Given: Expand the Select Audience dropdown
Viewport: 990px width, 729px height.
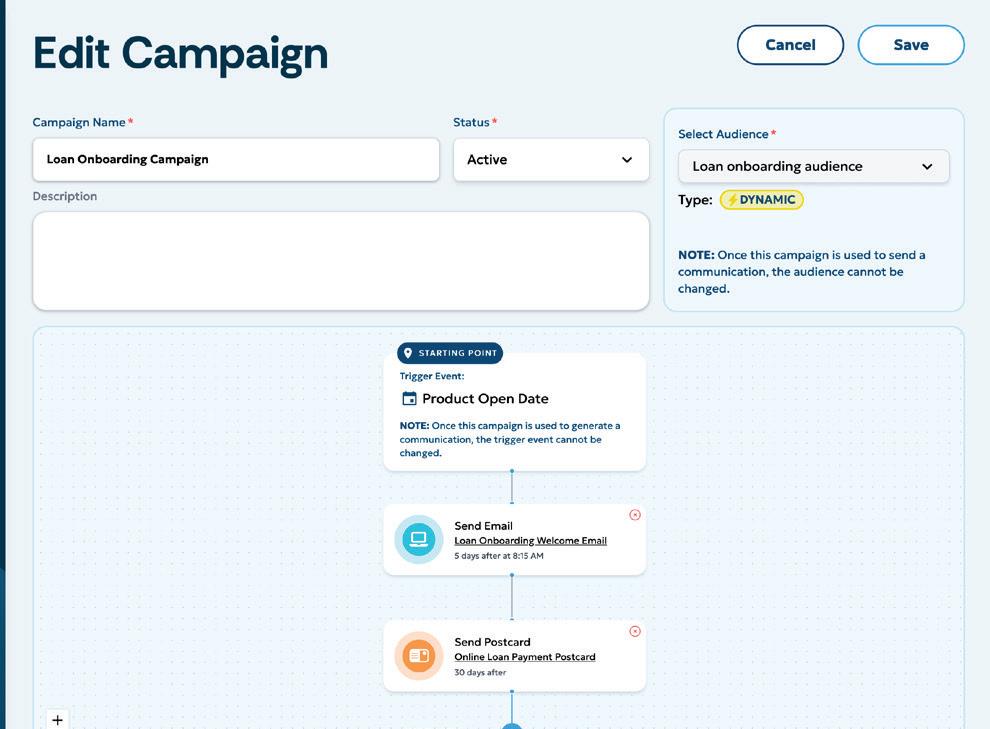Looking at the screenshot, I should click(x=813, y=166).
